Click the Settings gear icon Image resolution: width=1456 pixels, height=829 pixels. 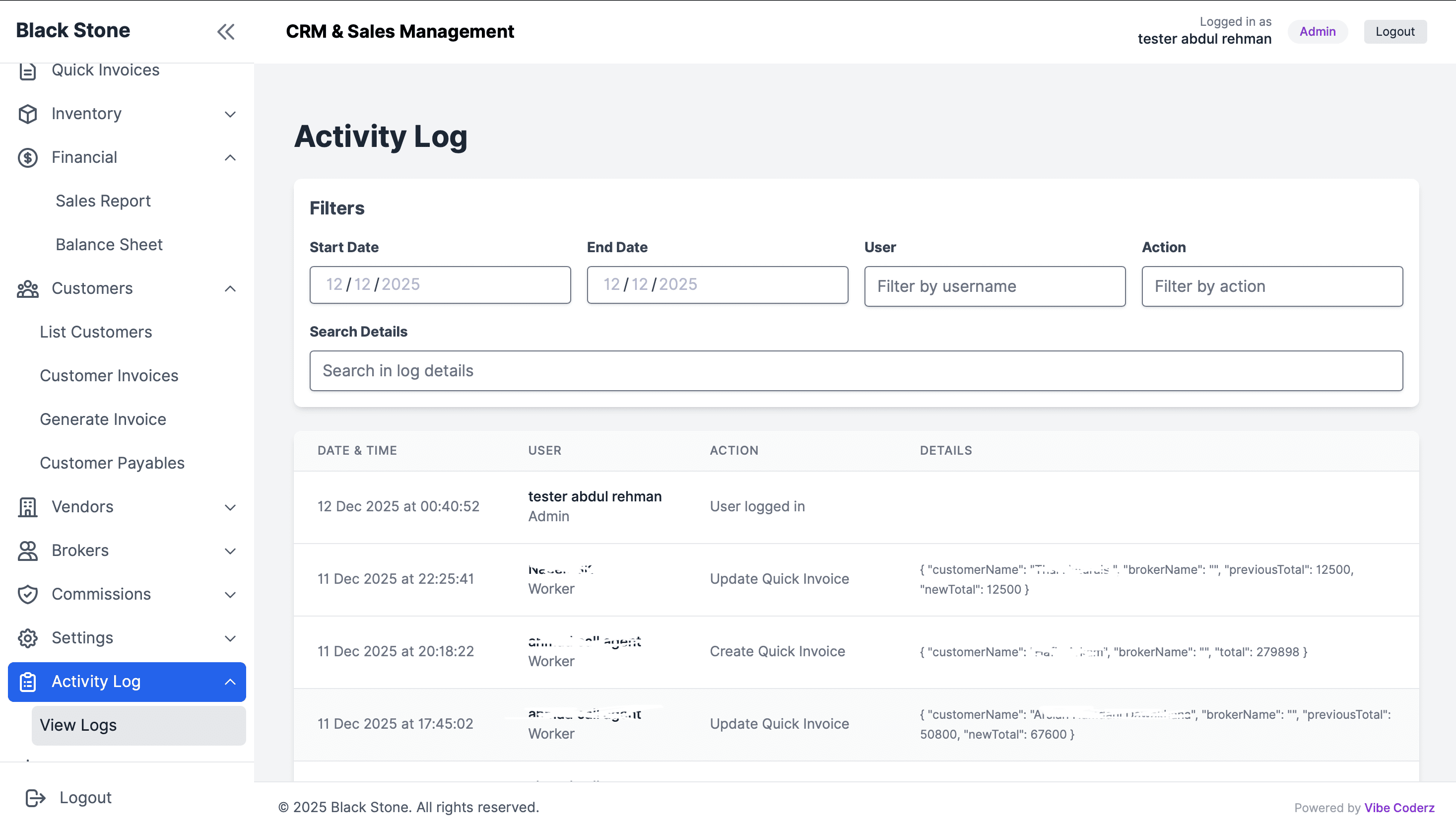click(x=27, y=638)
